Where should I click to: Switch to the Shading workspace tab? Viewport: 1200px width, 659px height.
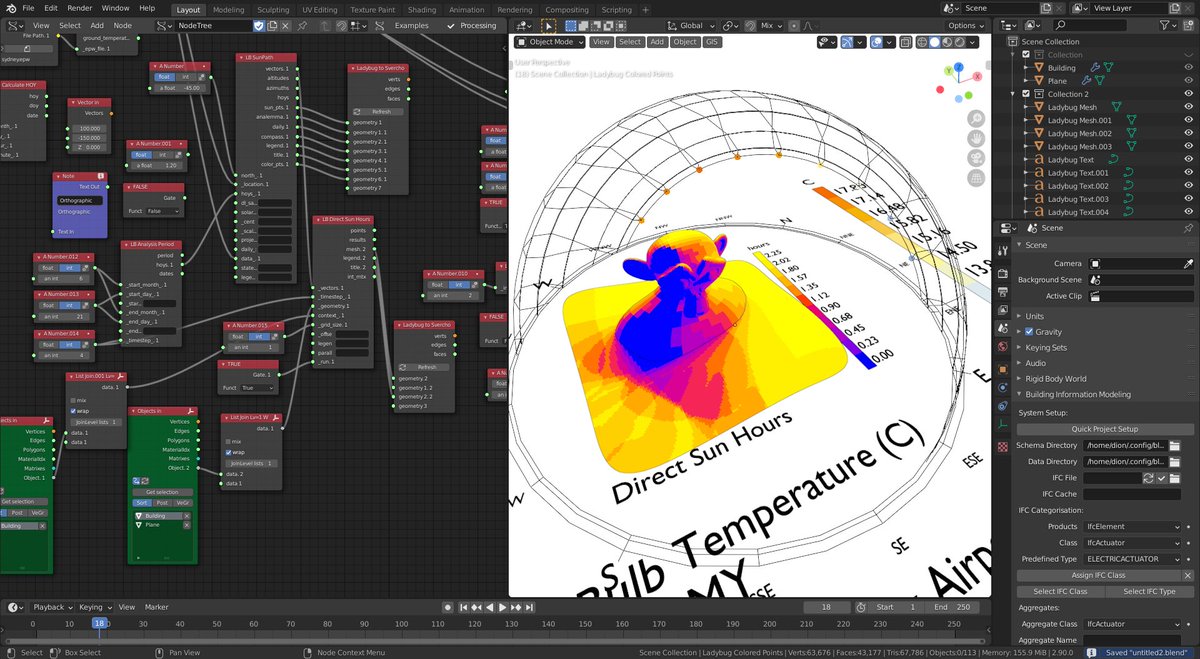421,9
